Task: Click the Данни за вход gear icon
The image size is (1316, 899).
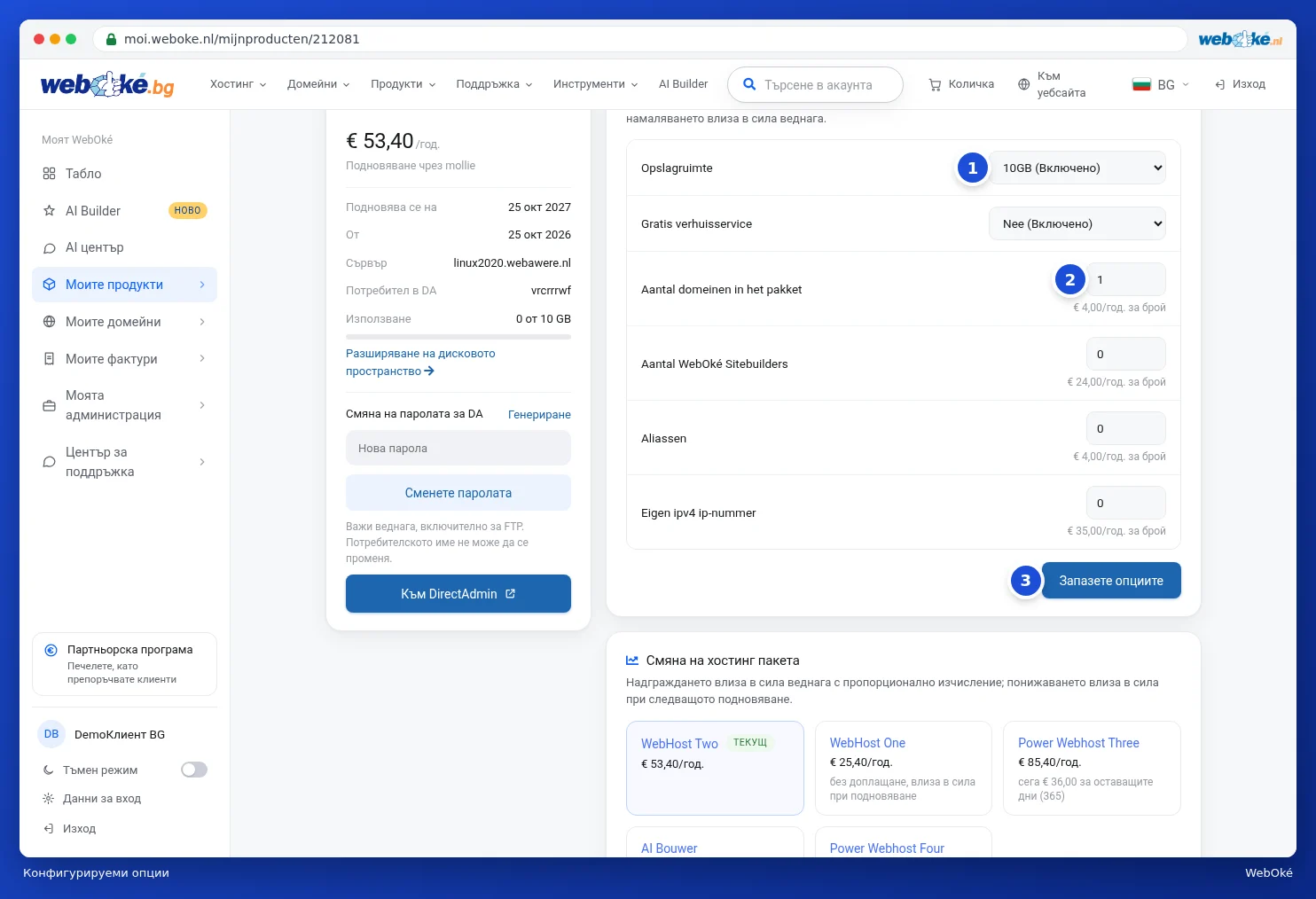Action: (x=49, y=799)
